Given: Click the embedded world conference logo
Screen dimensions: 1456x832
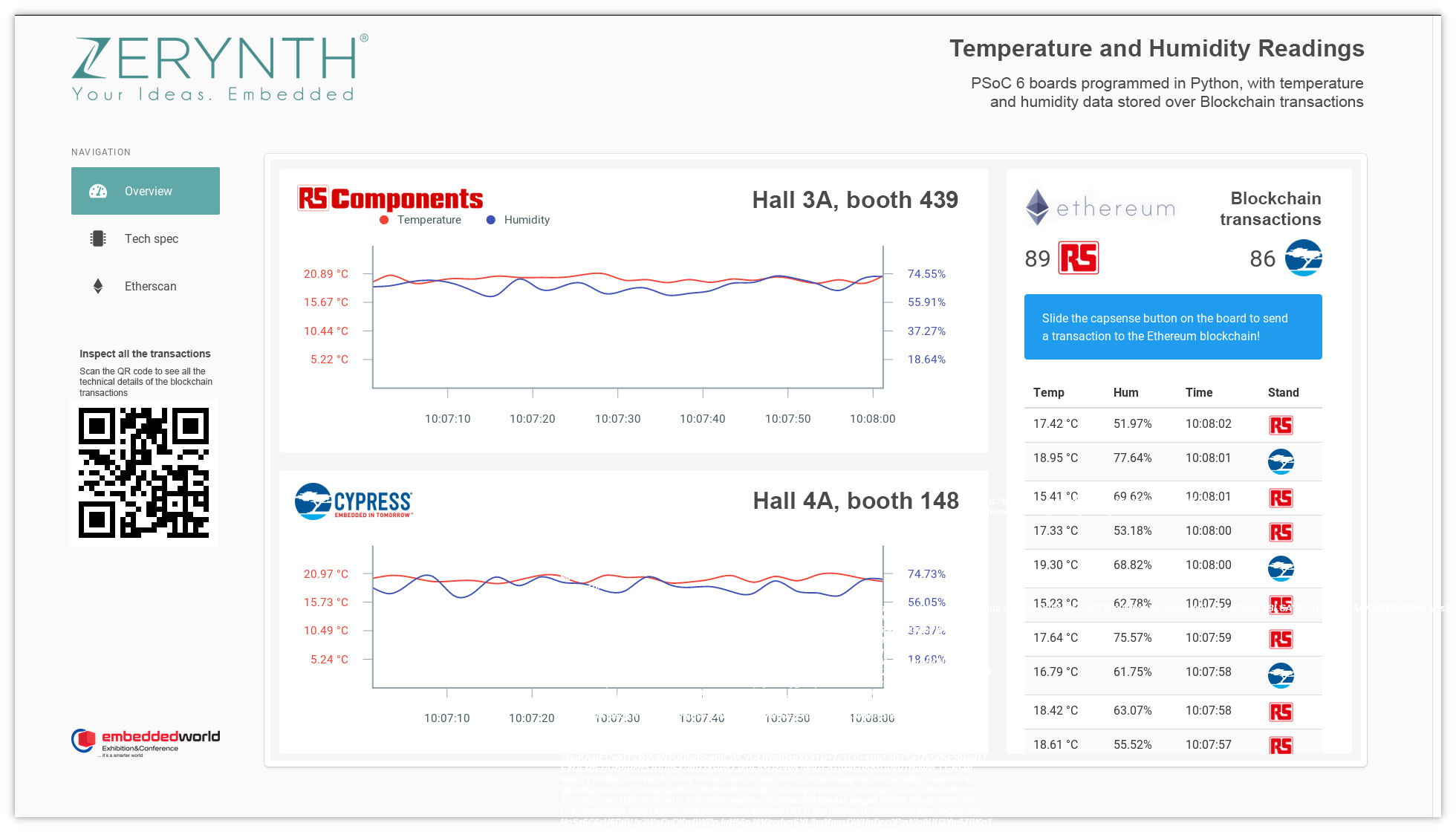Looking at the screenshot, I should [146, 741].
